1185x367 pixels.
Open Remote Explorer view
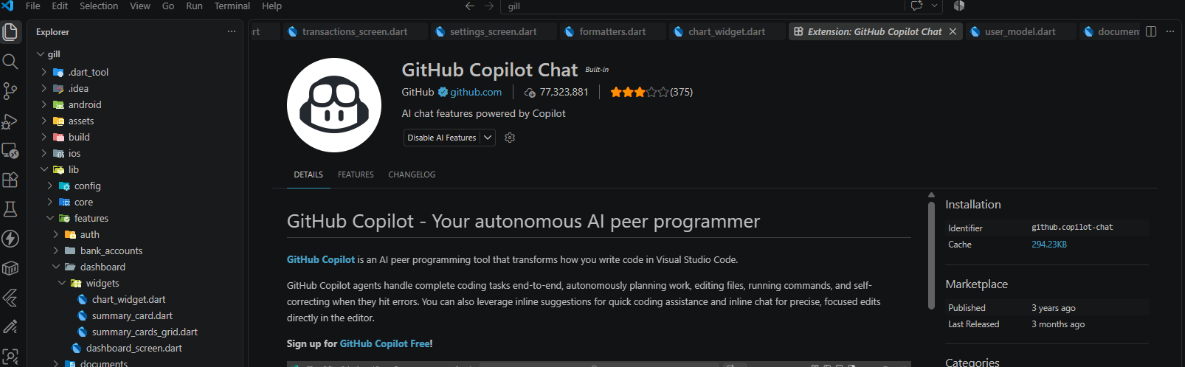pos(11,150)
